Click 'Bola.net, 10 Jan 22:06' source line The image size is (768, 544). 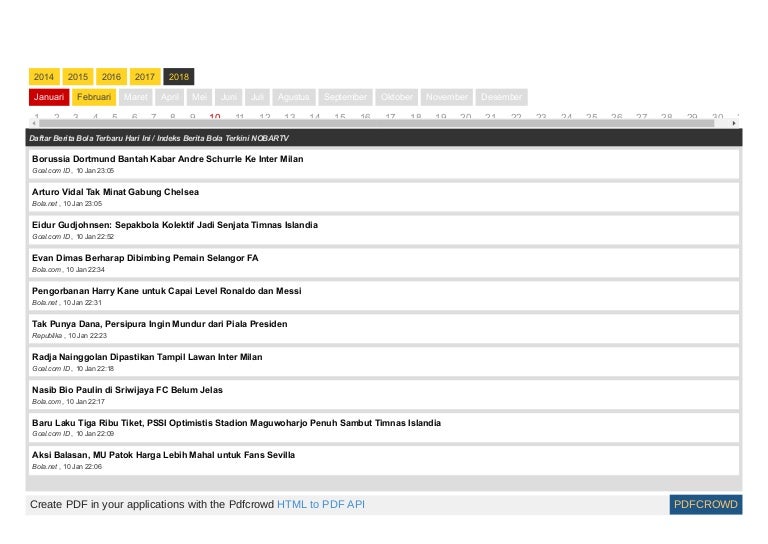tap(67, 467)
